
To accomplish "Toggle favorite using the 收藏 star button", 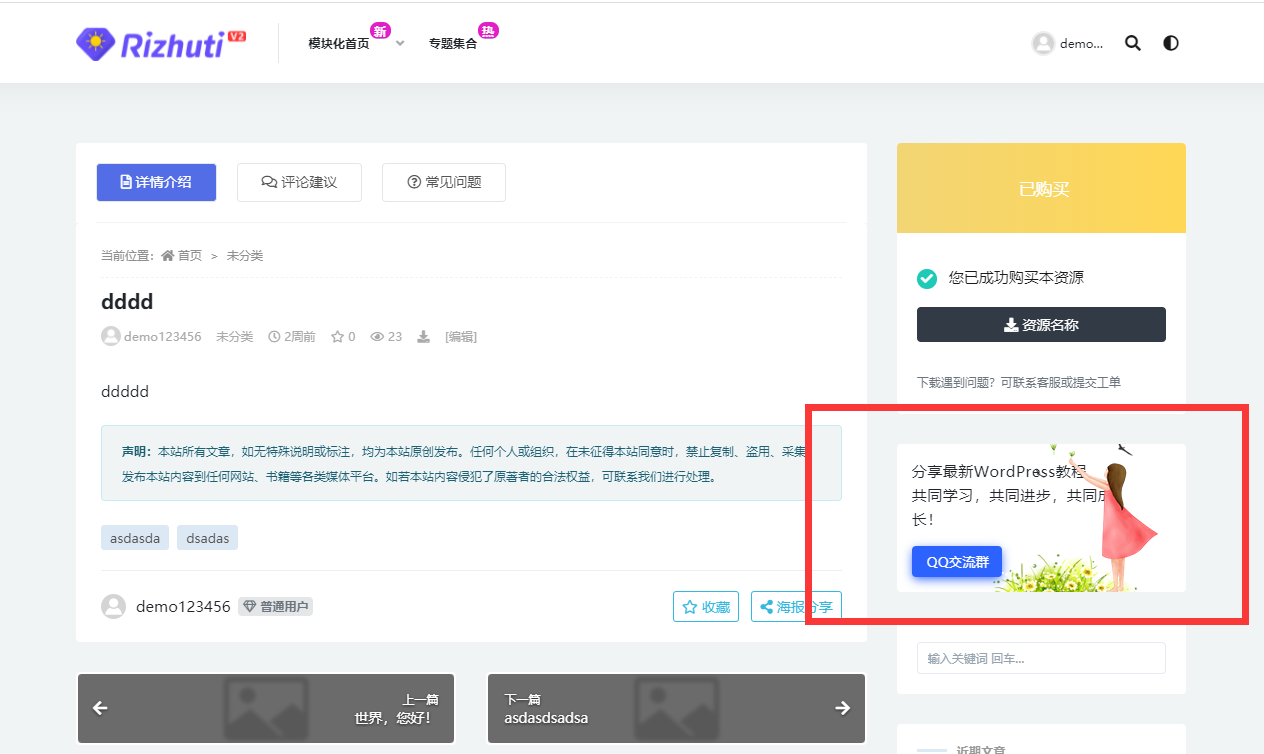I will (706, 606).
